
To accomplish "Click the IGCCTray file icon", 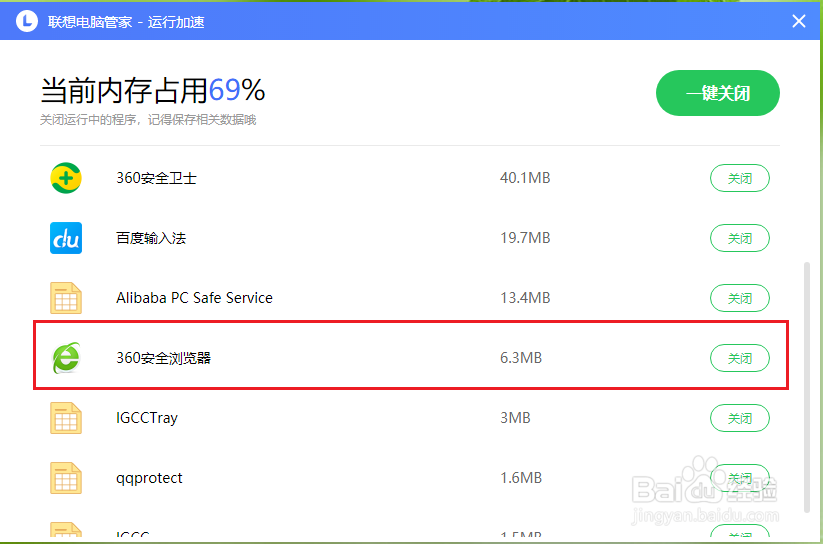I will pos(66,418).
